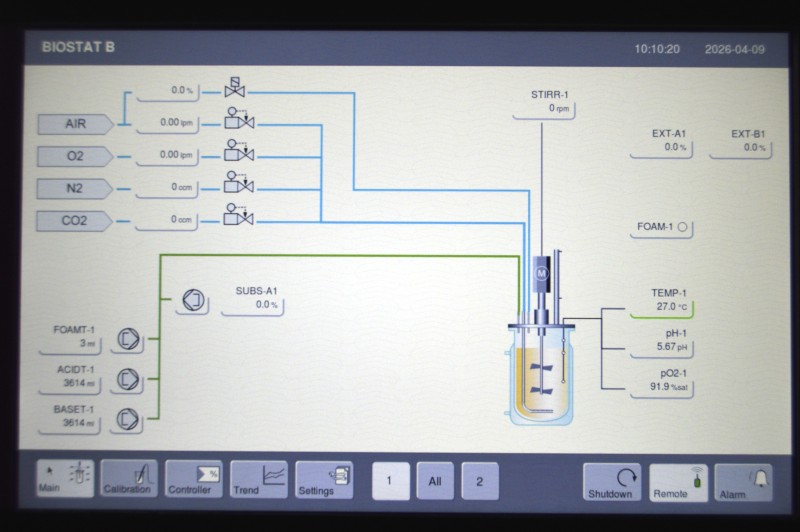
Task: Select the CO2 flow control valve icon
Action: tap(239, 215)
